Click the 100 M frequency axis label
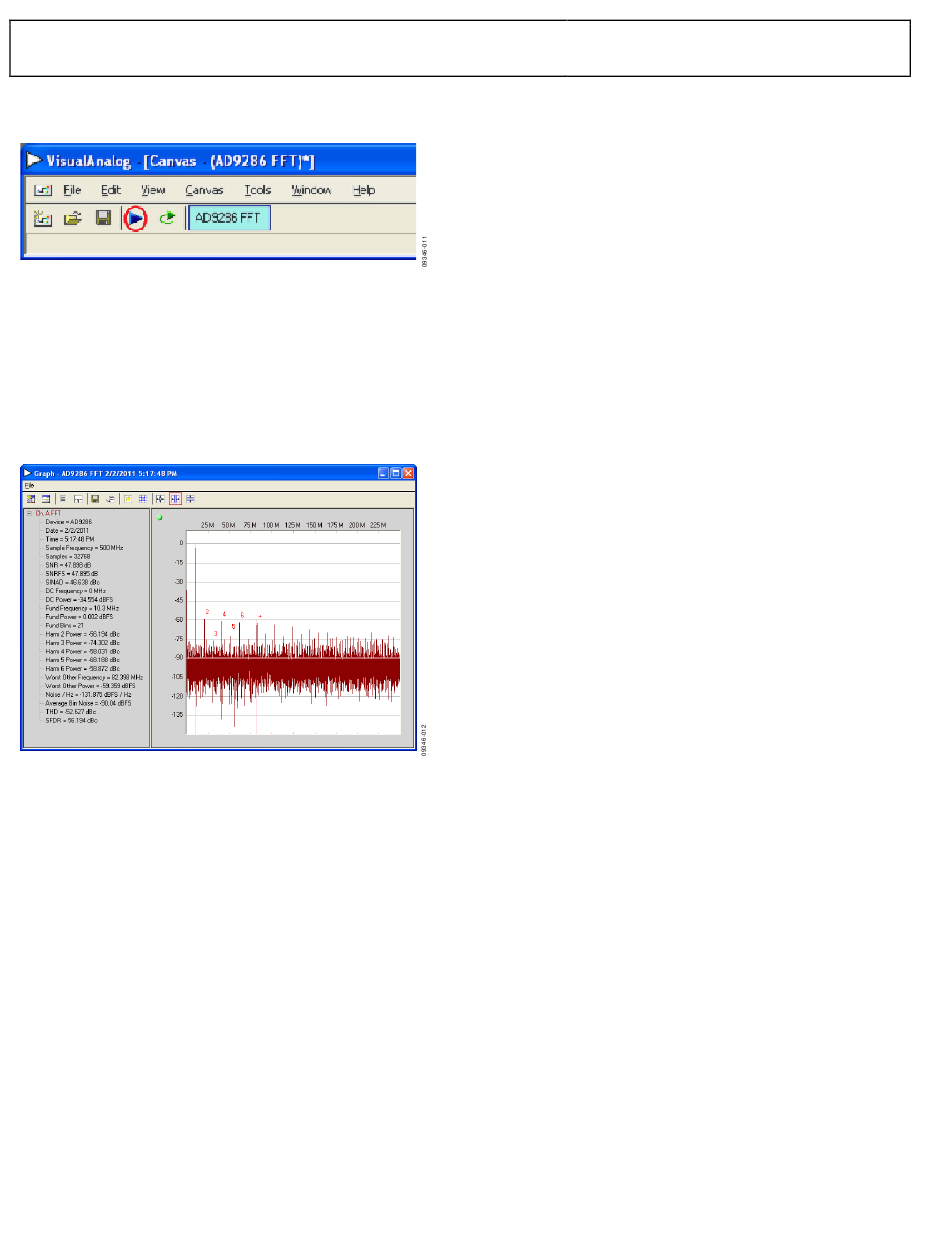 (x=270, y=525)
